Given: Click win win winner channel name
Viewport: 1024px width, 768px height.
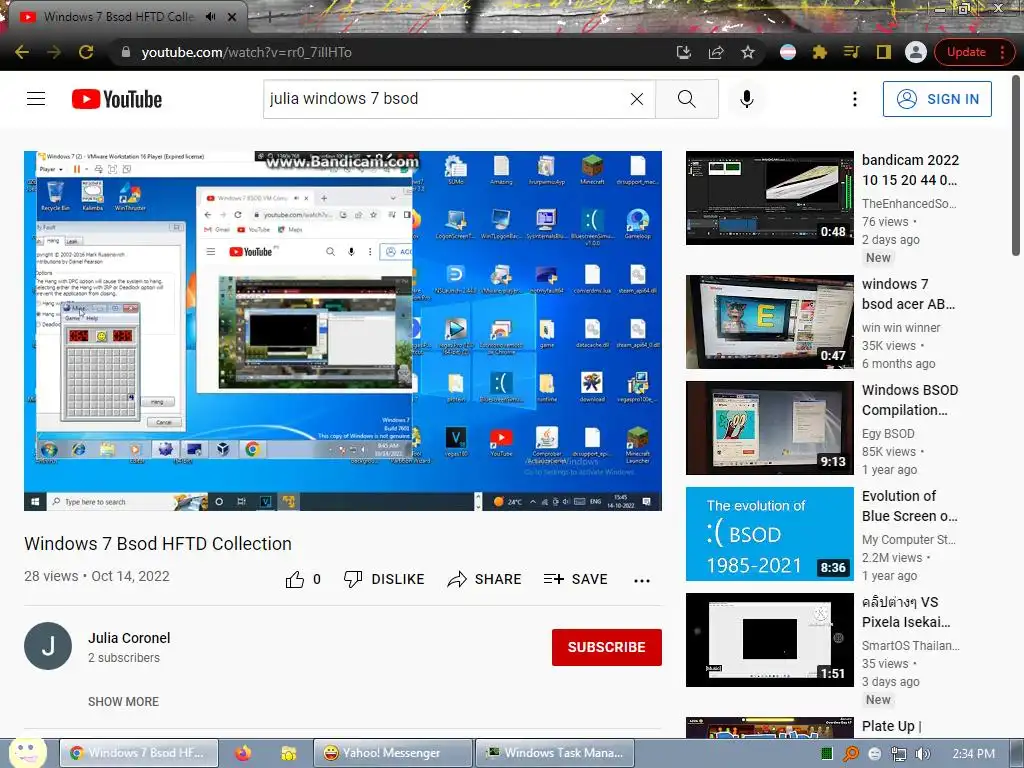Looking at the screenshot, I should click(x=901, y=328).
